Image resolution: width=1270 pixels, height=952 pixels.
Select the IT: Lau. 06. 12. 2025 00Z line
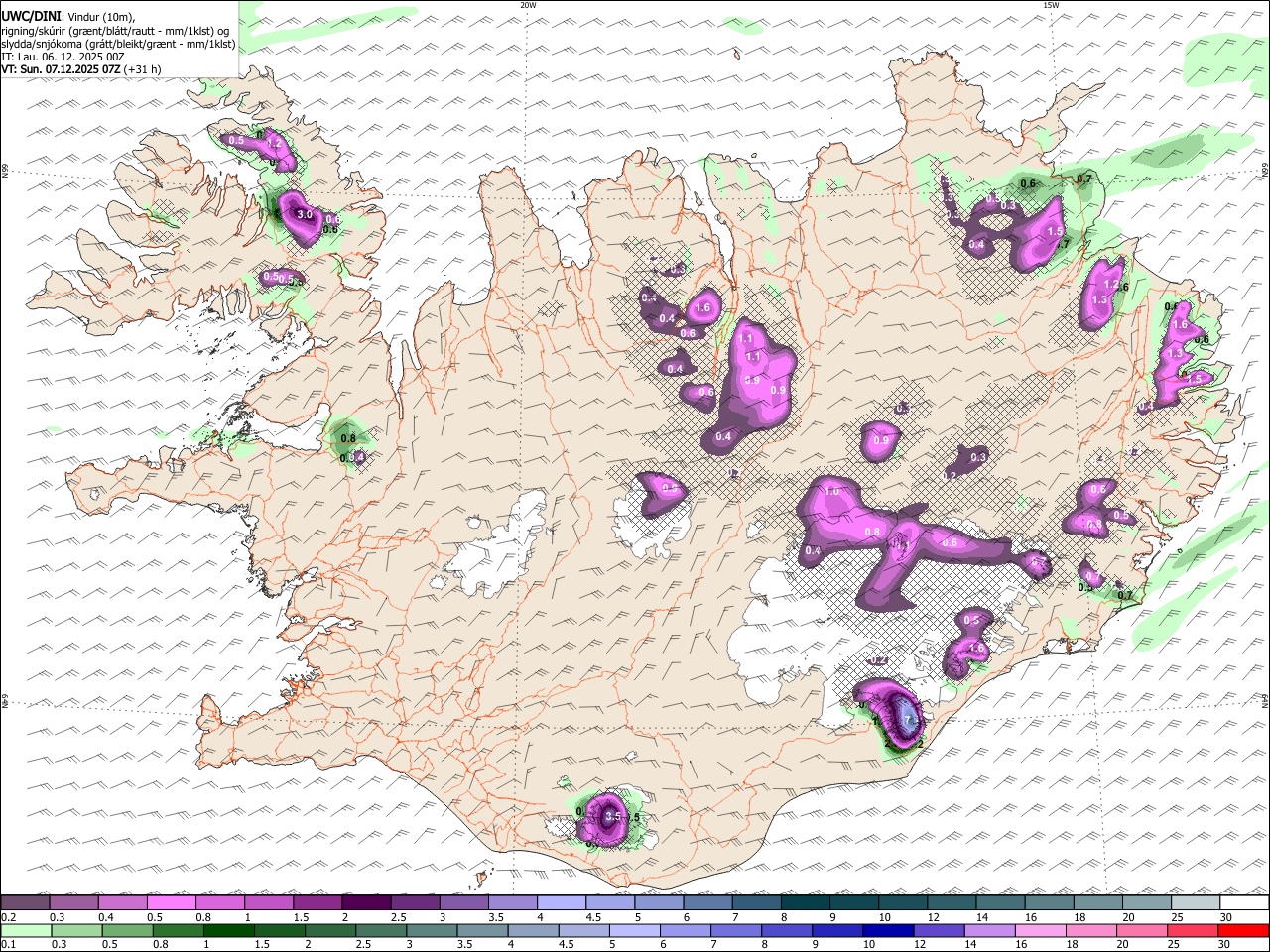(63, 57)
